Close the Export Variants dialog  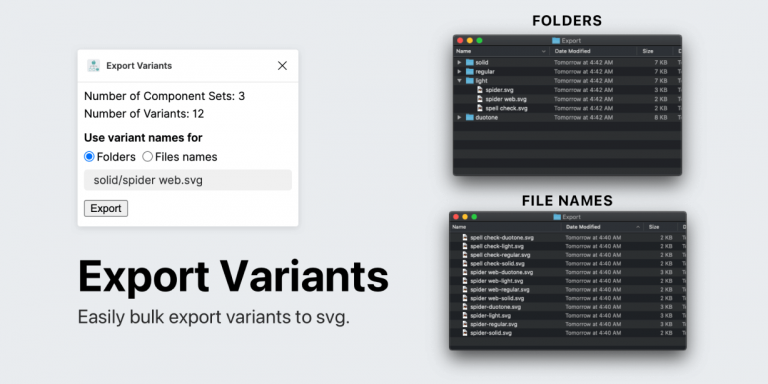click(x=282, y=66)
